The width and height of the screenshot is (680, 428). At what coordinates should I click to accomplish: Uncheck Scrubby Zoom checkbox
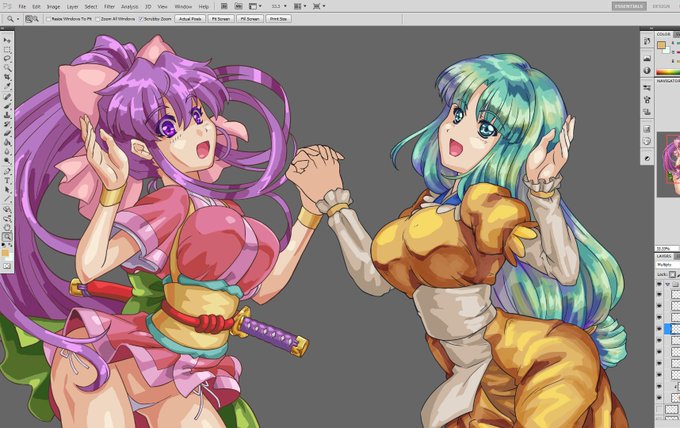click(x=141, y=19)
